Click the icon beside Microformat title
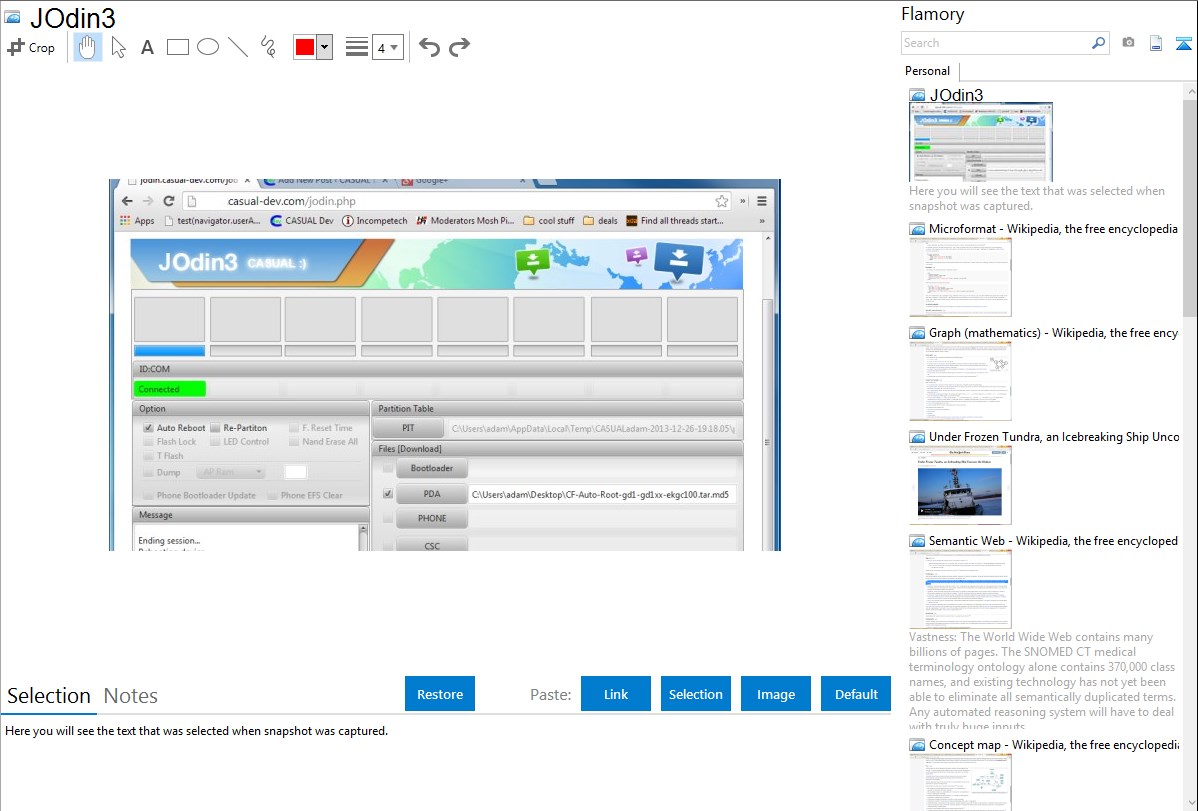Image resolution: width=1198 pixels, height=811 pixels. tap(917, 229)
